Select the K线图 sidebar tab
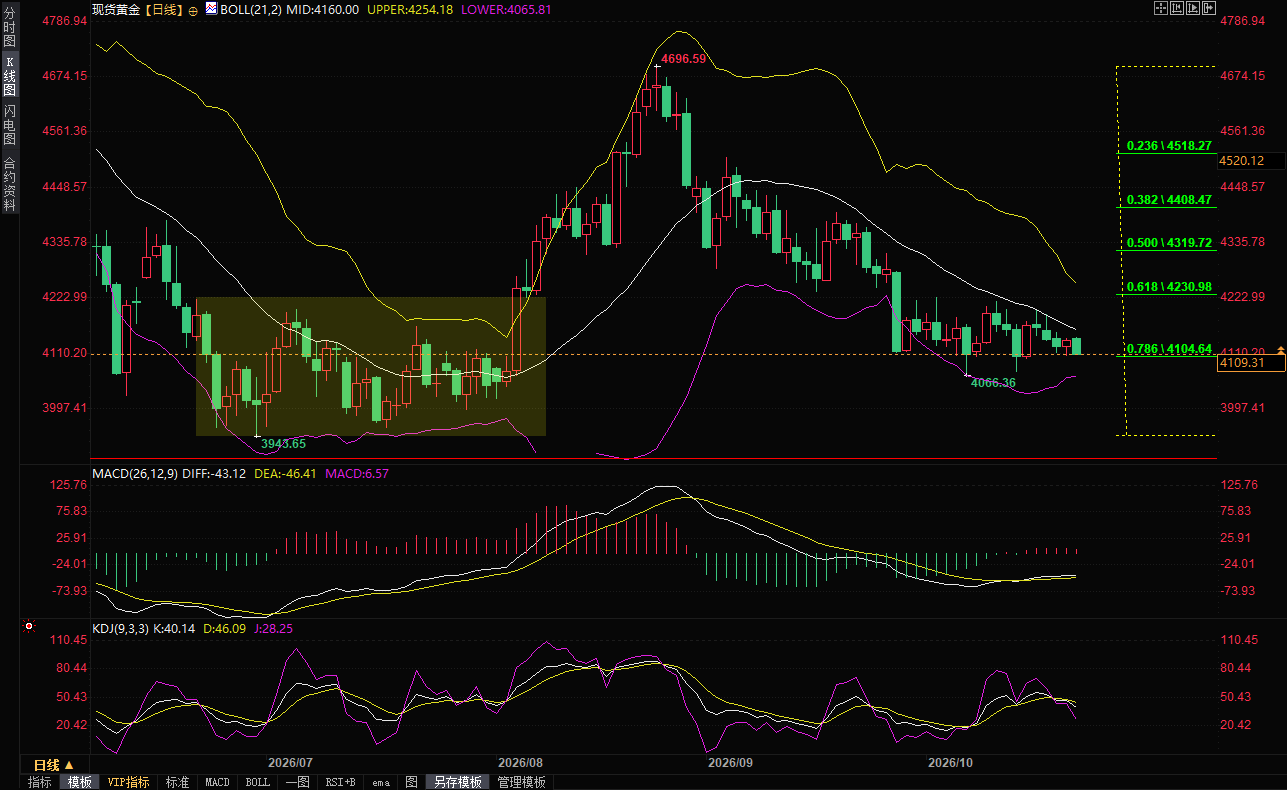 [x=9, y=76]
